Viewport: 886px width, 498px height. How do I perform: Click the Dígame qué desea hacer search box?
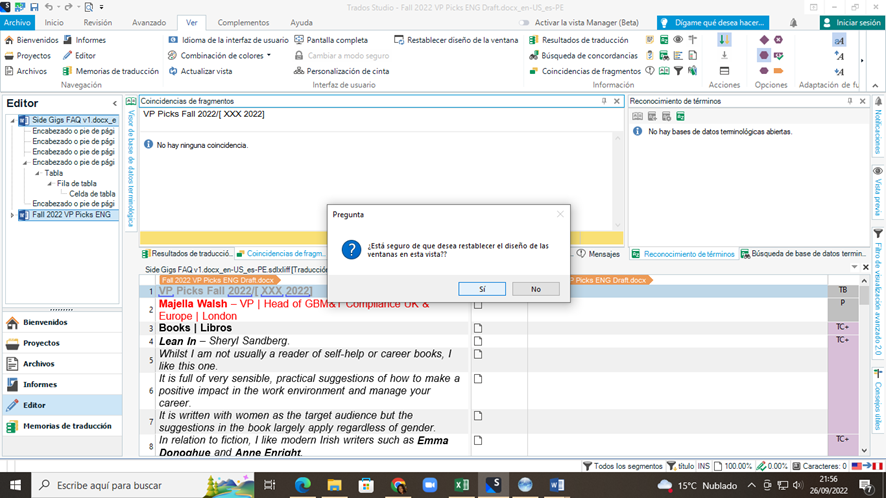coord(713,23)
